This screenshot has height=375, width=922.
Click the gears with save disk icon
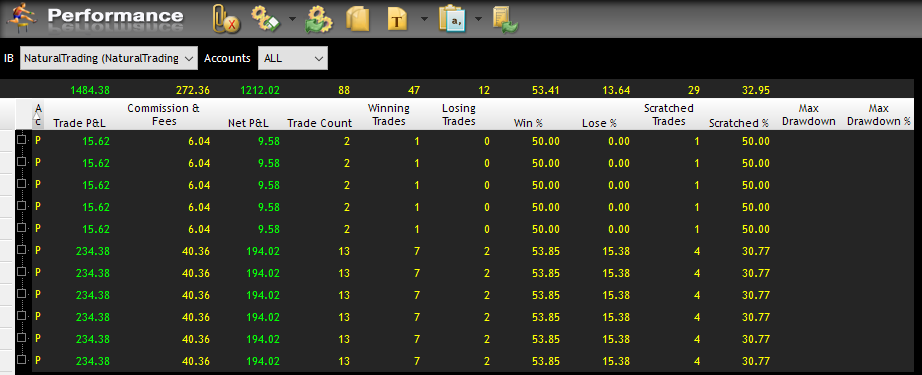(266, 19)
